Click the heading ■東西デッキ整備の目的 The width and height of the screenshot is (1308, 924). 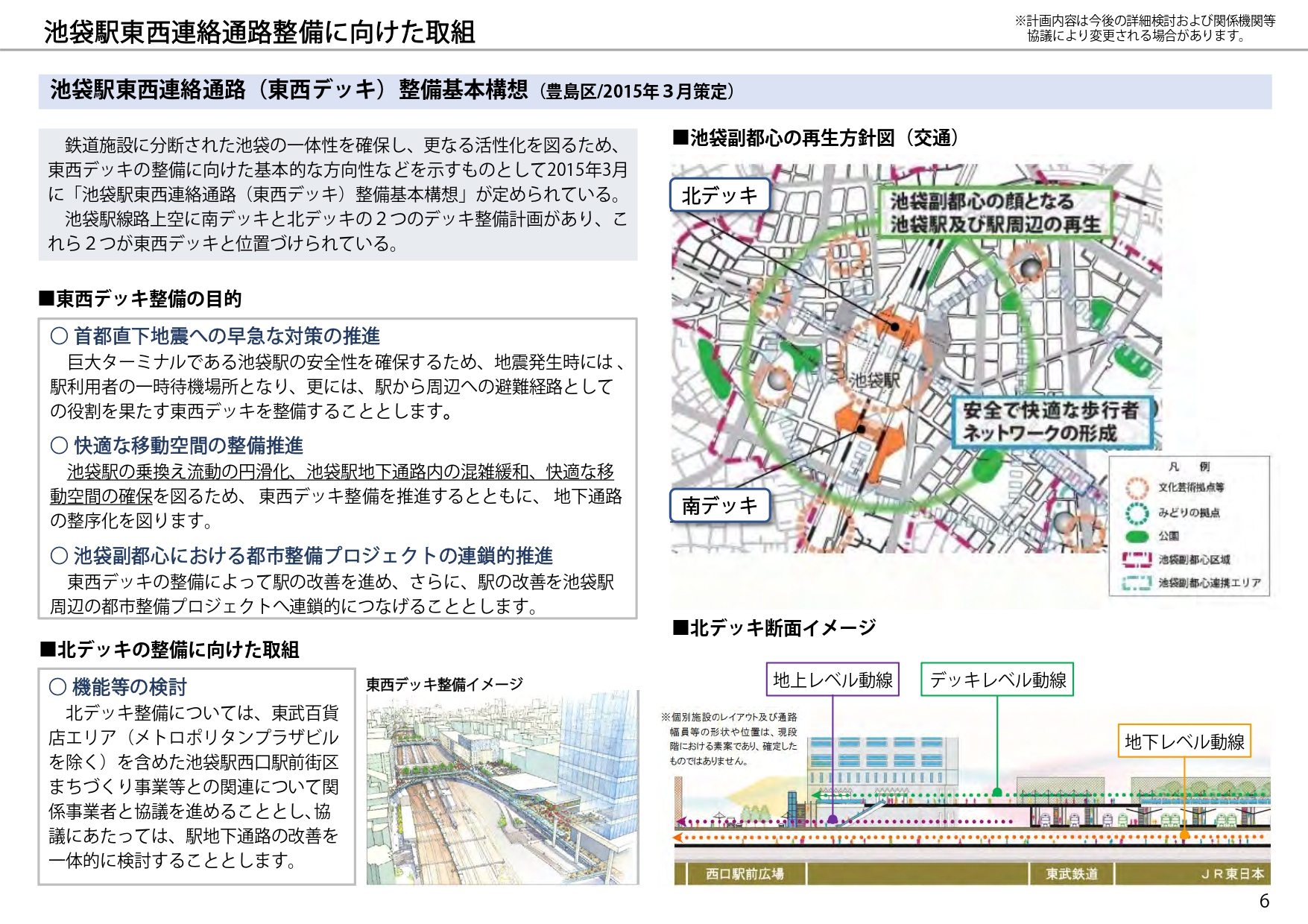click(x=140, y=299)
